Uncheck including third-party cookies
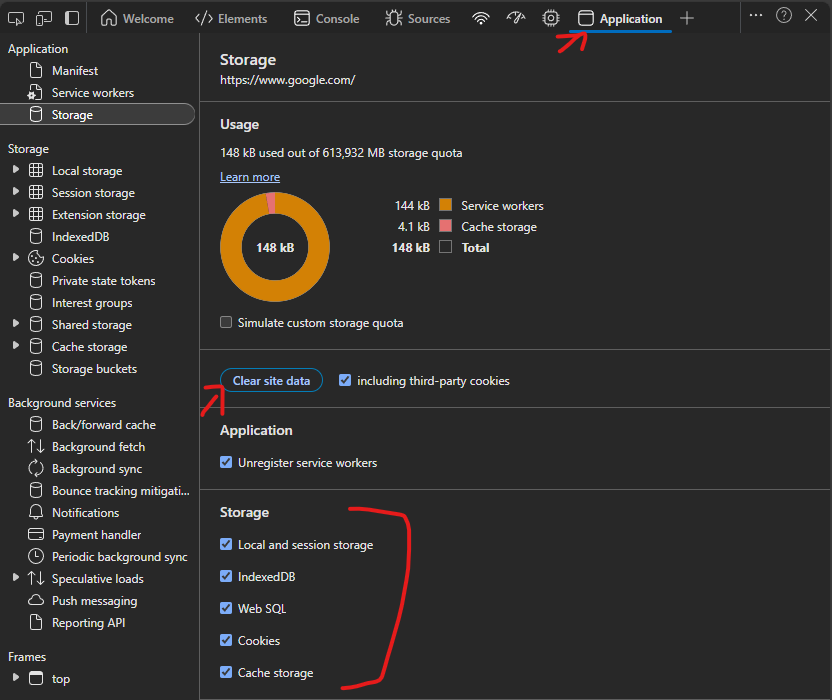The image size is (832, 700). (345, 381)
